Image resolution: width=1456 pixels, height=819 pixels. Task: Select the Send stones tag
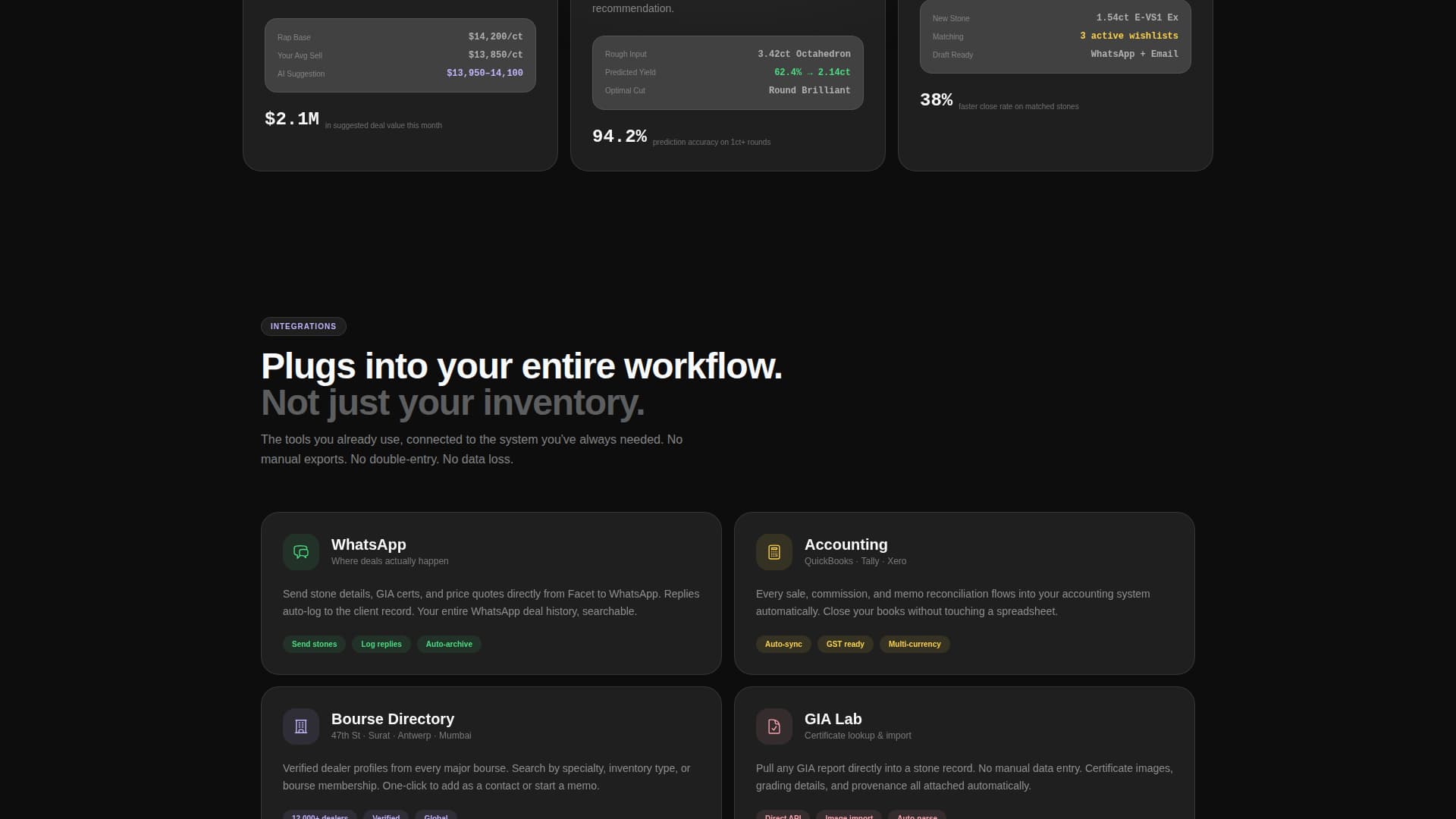(x=314, y=644)
